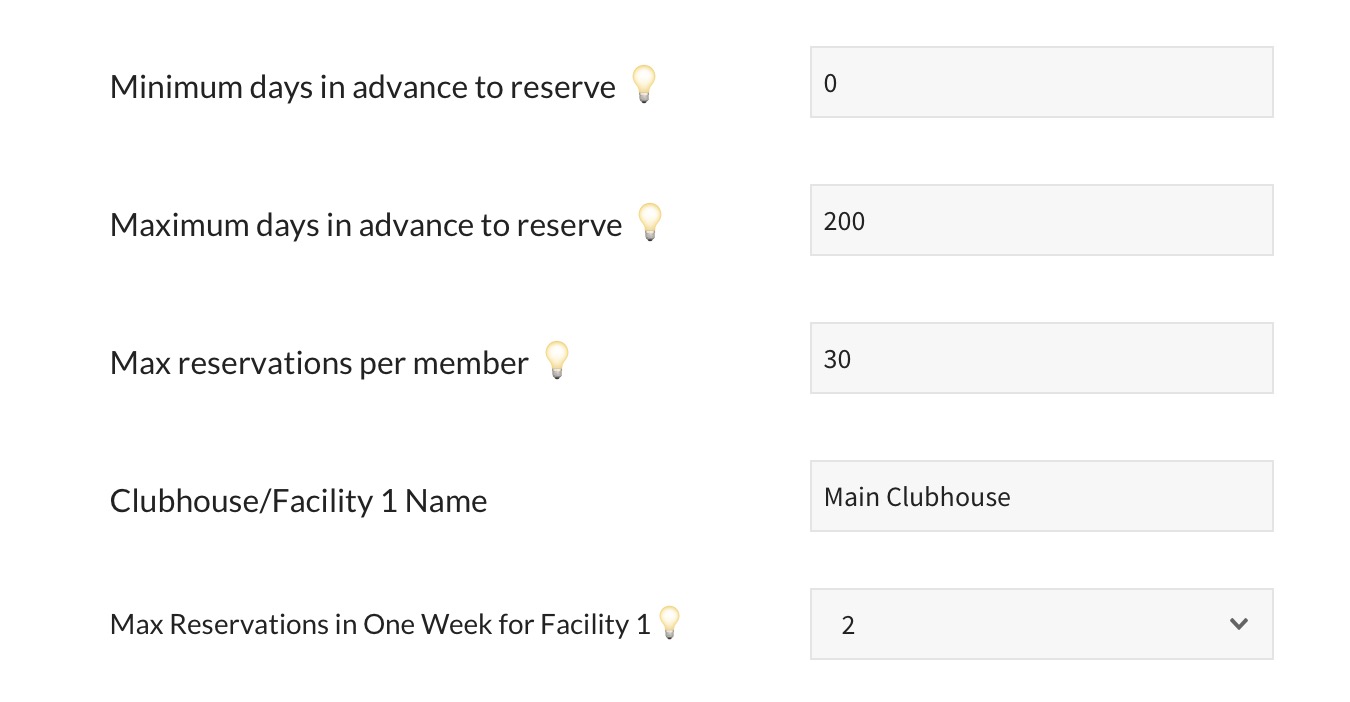This screenshot has width=1350, height=702.
Task: Click the 0 value in the minimum days box
Action: (x=830, y=83)
